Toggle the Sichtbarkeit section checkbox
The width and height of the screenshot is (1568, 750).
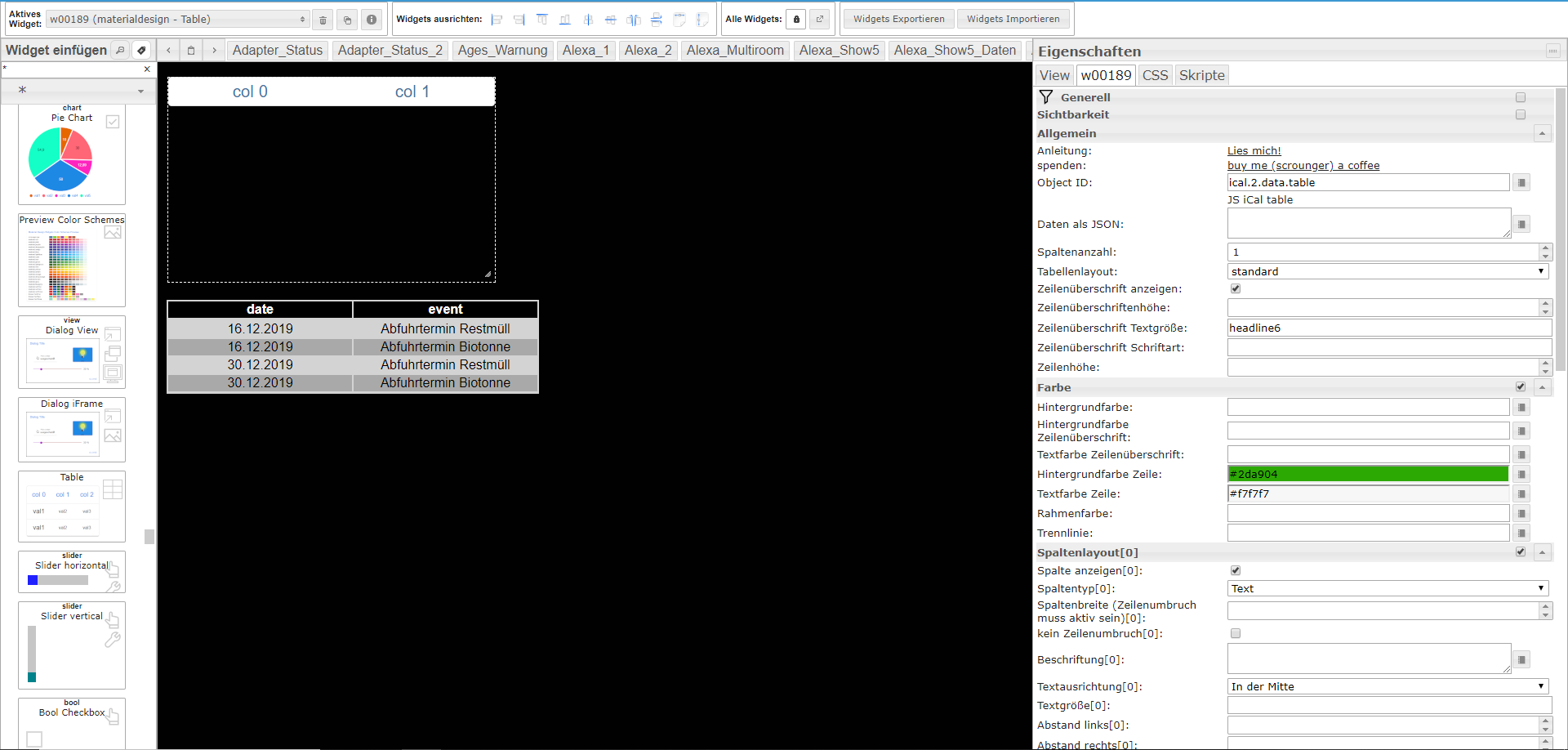pos(1521,114)
